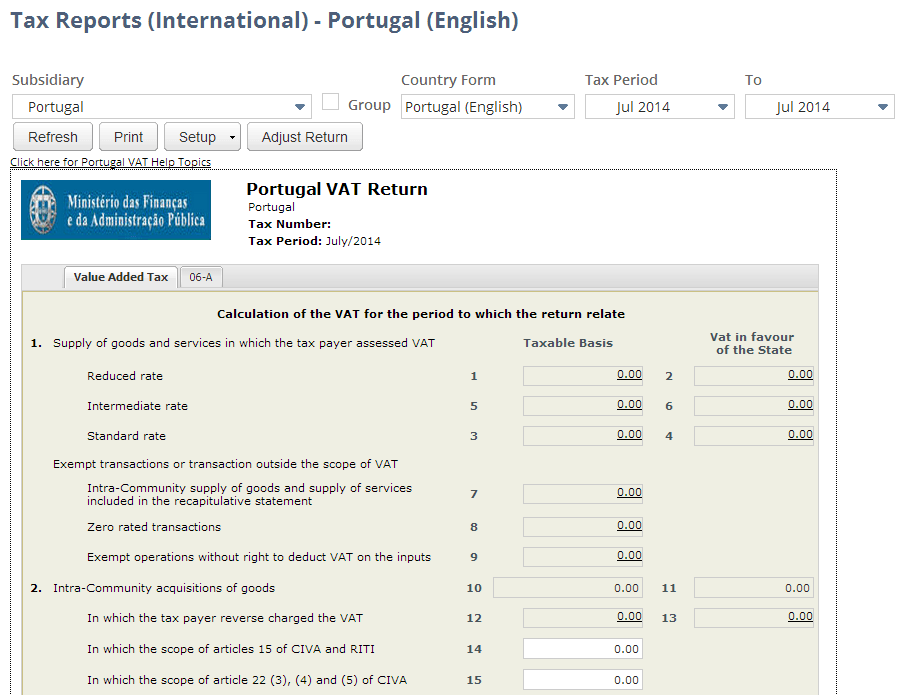Click the Adjust Return button
Viewport: 902px width, 695px height.
[305, 137]
